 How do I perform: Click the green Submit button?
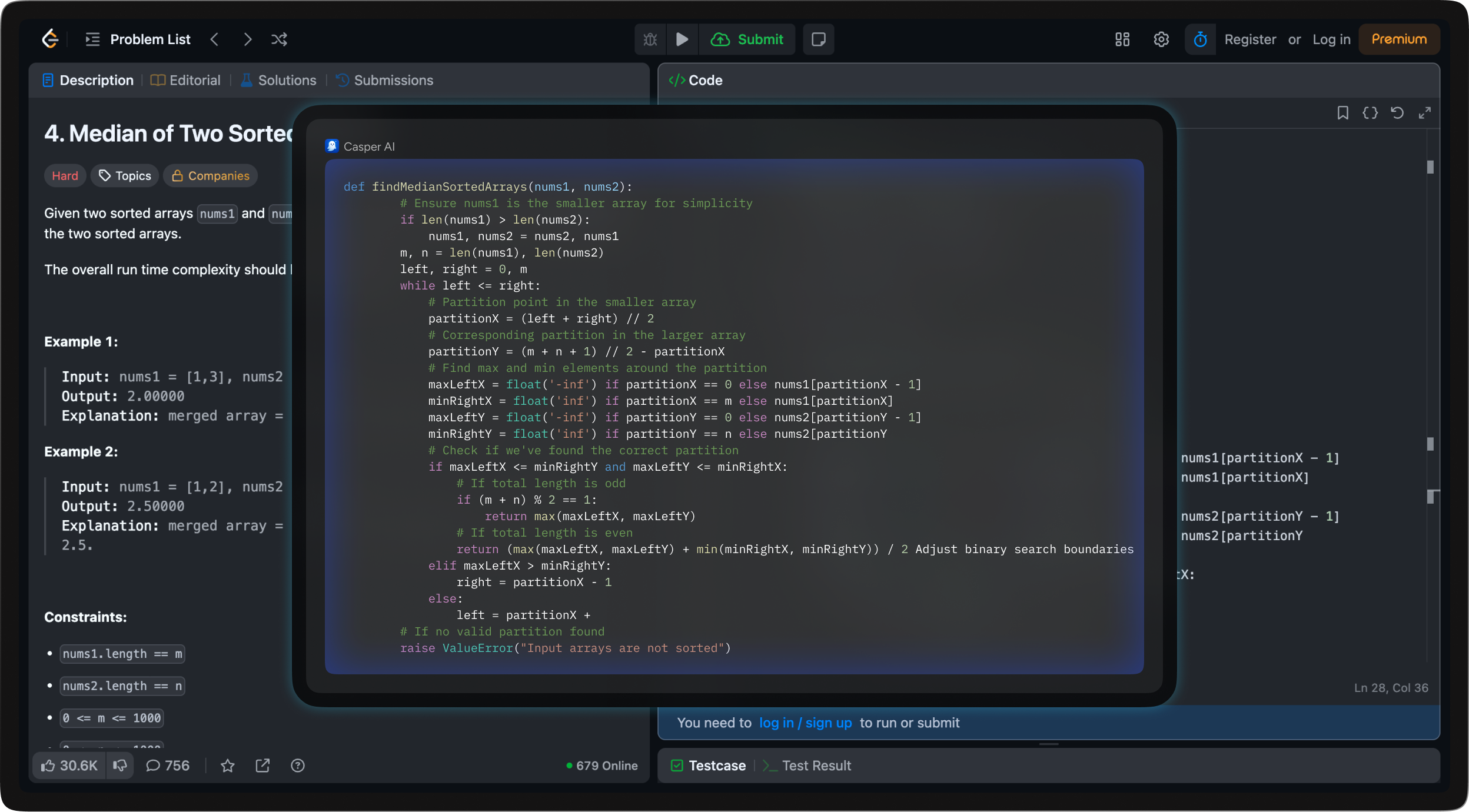coord(747,39)
